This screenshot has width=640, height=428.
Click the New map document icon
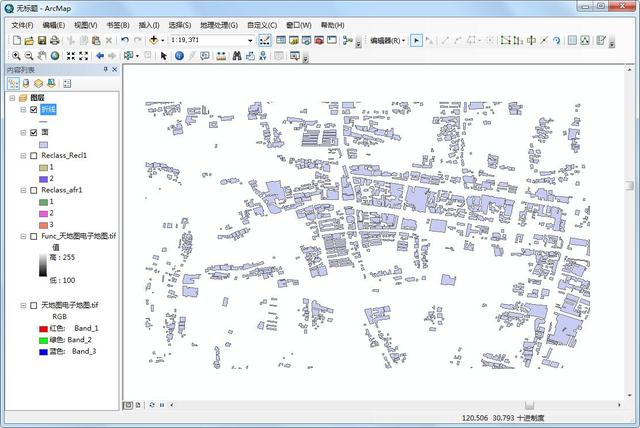point(17,40)
